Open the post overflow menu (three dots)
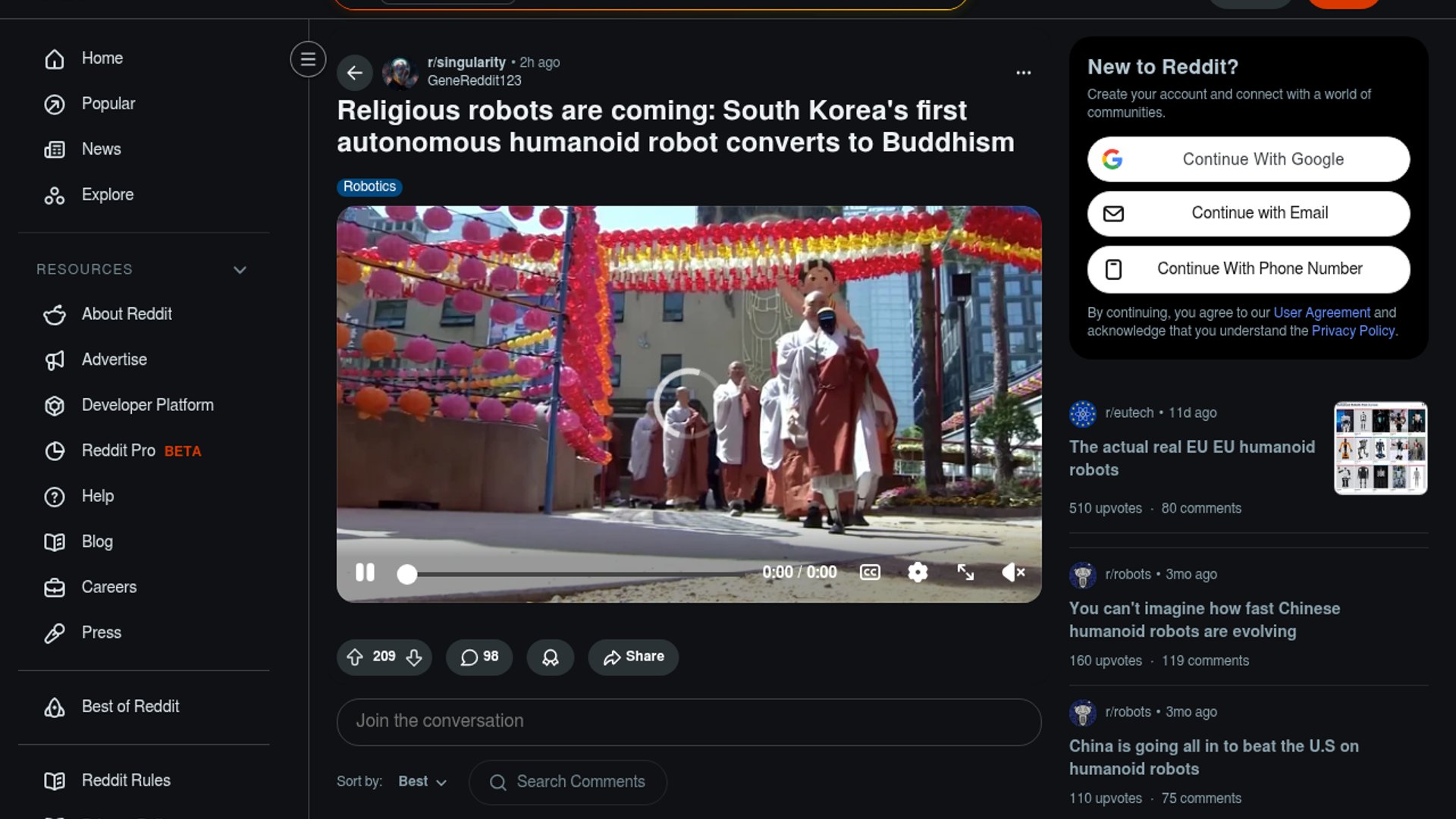This screenshot has width=1456, height=819. coord(1024,73)
